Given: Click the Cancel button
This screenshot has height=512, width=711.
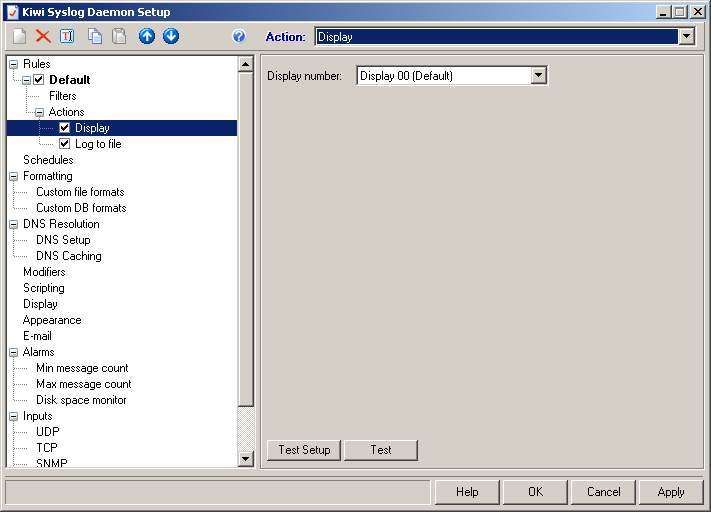Looking at the screenshot, I should point(603,492).
